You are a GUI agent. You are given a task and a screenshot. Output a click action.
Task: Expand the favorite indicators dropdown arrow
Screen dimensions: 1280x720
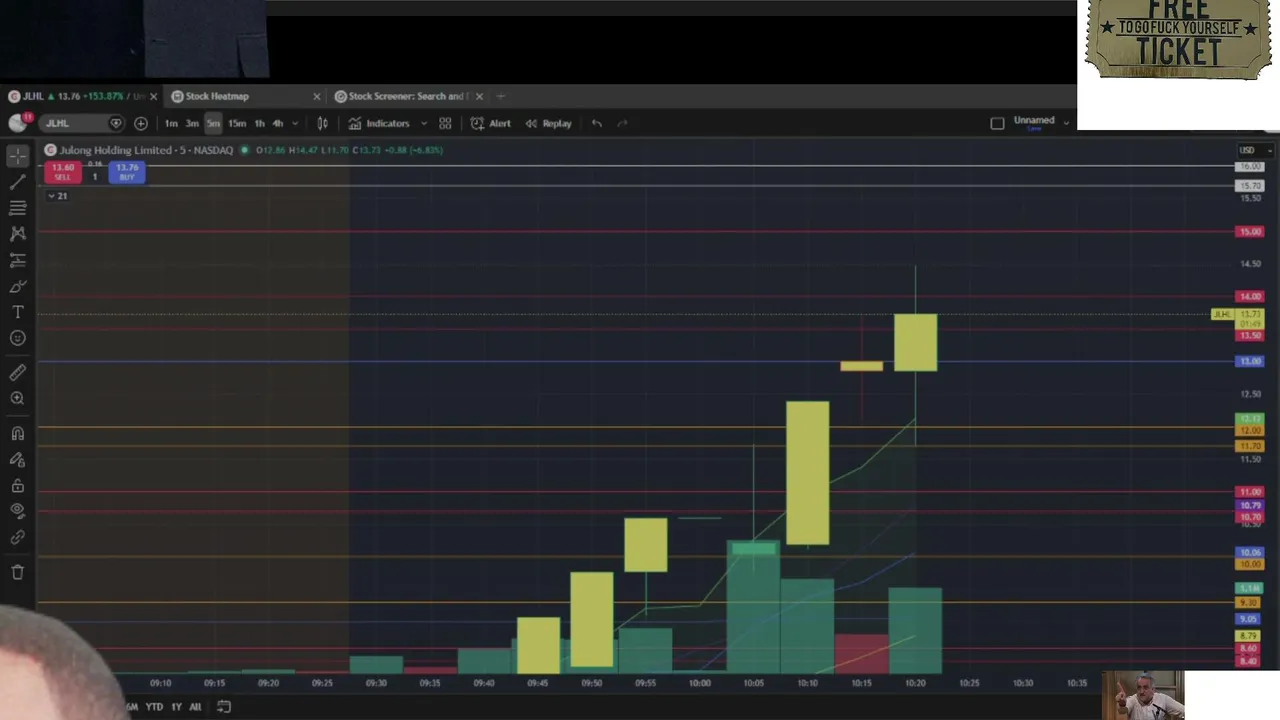click(x=424, y=123)
